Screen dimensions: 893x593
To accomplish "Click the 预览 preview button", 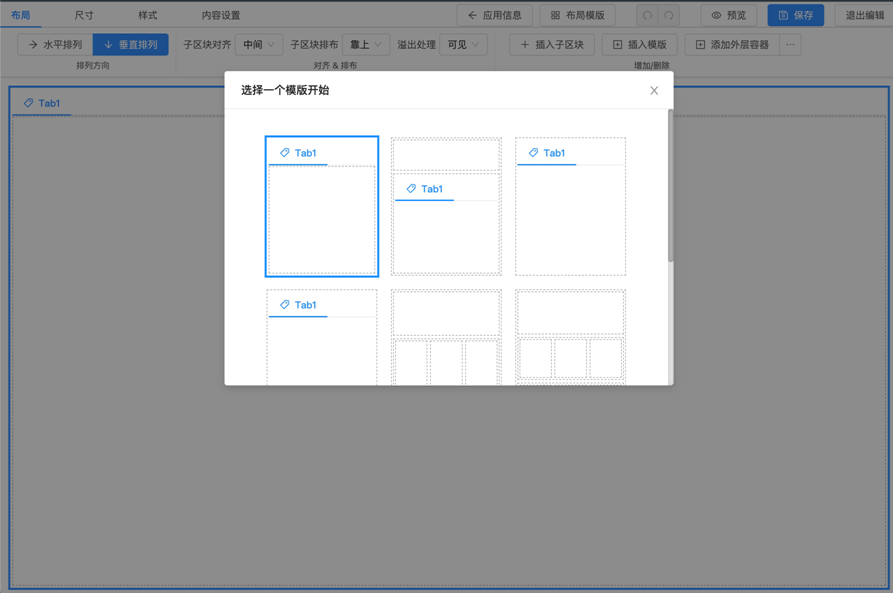I will (x=728, y=15).
